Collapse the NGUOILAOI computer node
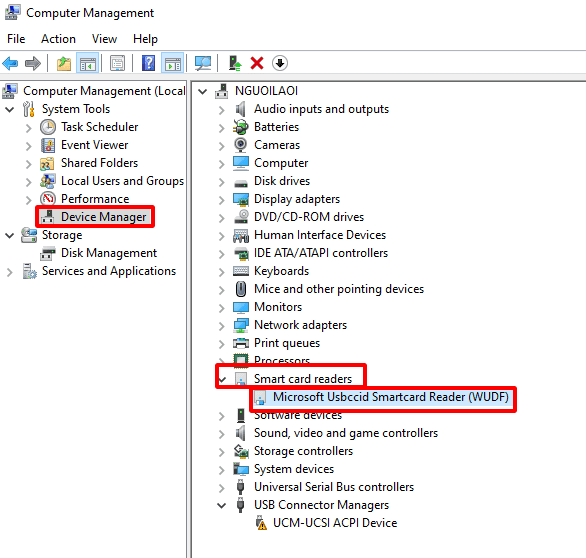This screenshot has height=558, width=586. click(203, 91)
